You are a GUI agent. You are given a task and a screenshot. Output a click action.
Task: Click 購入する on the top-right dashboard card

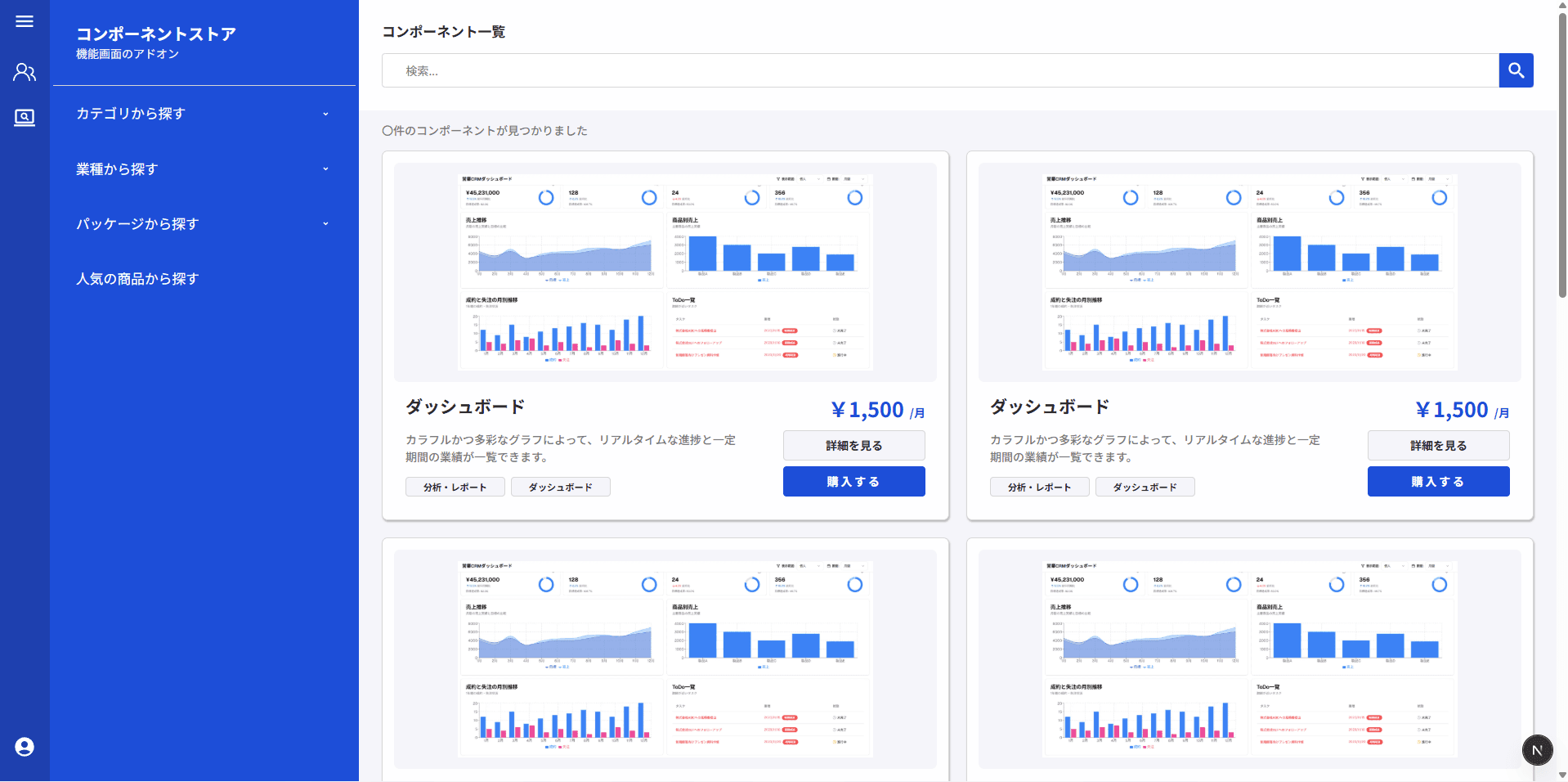click(x=1438, y=481)
